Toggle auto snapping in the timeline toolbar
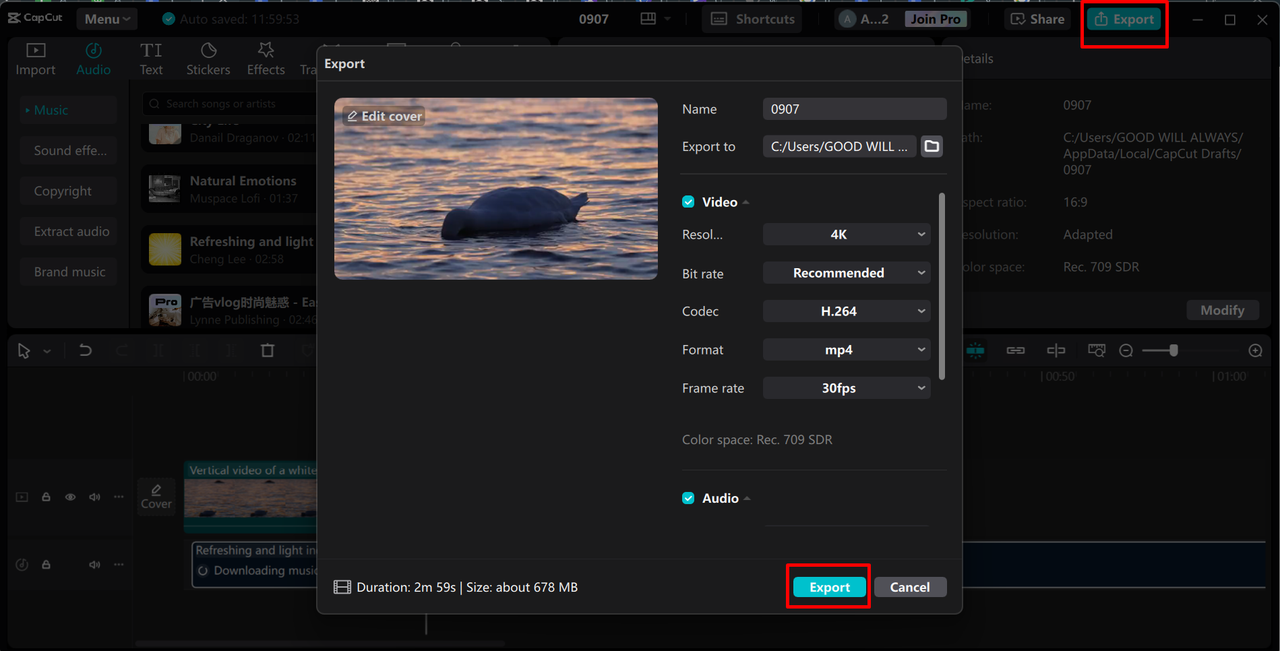The image size is (1280, 651). 975,350
